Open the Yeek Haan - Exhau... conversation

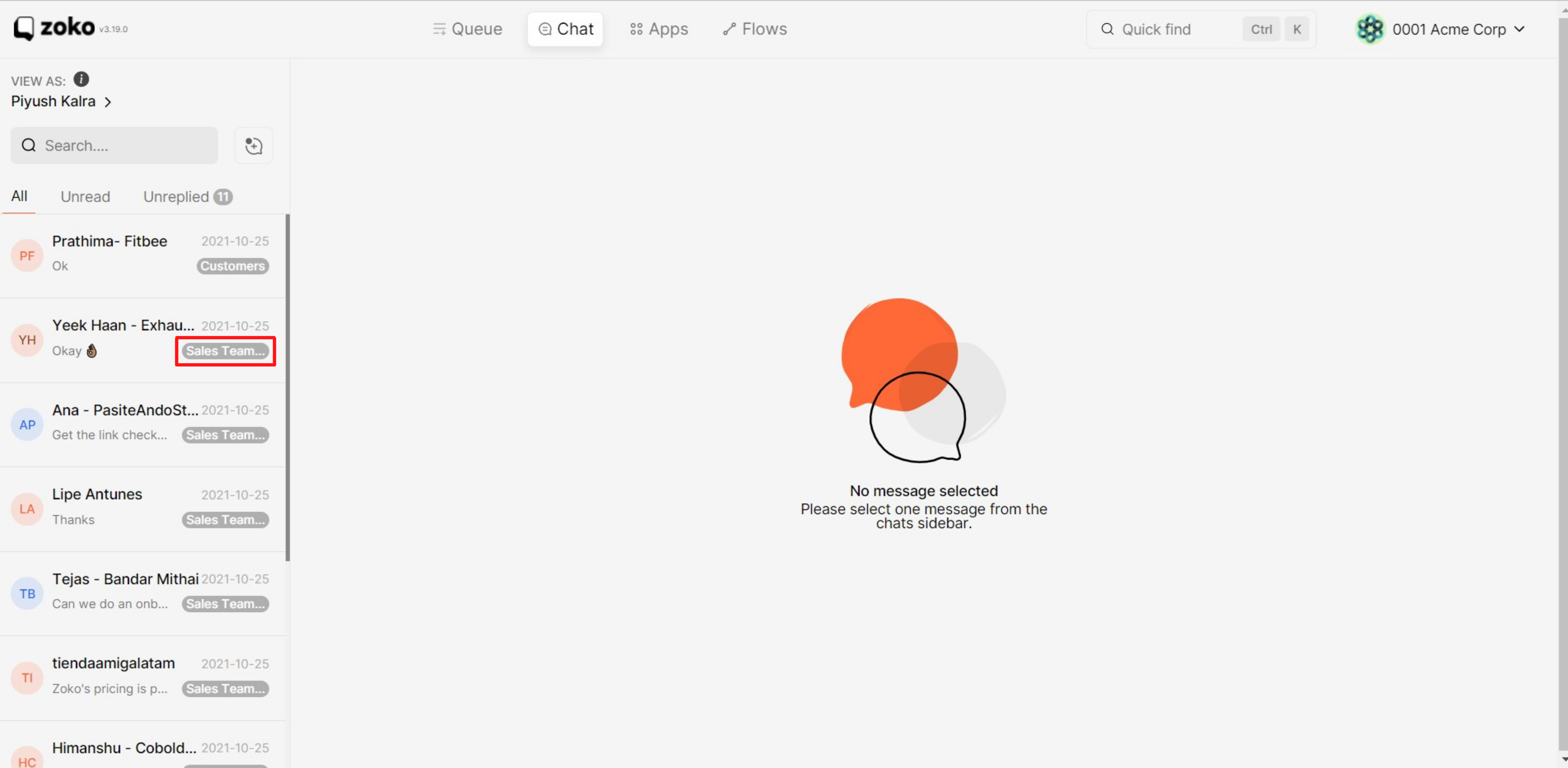143,340
